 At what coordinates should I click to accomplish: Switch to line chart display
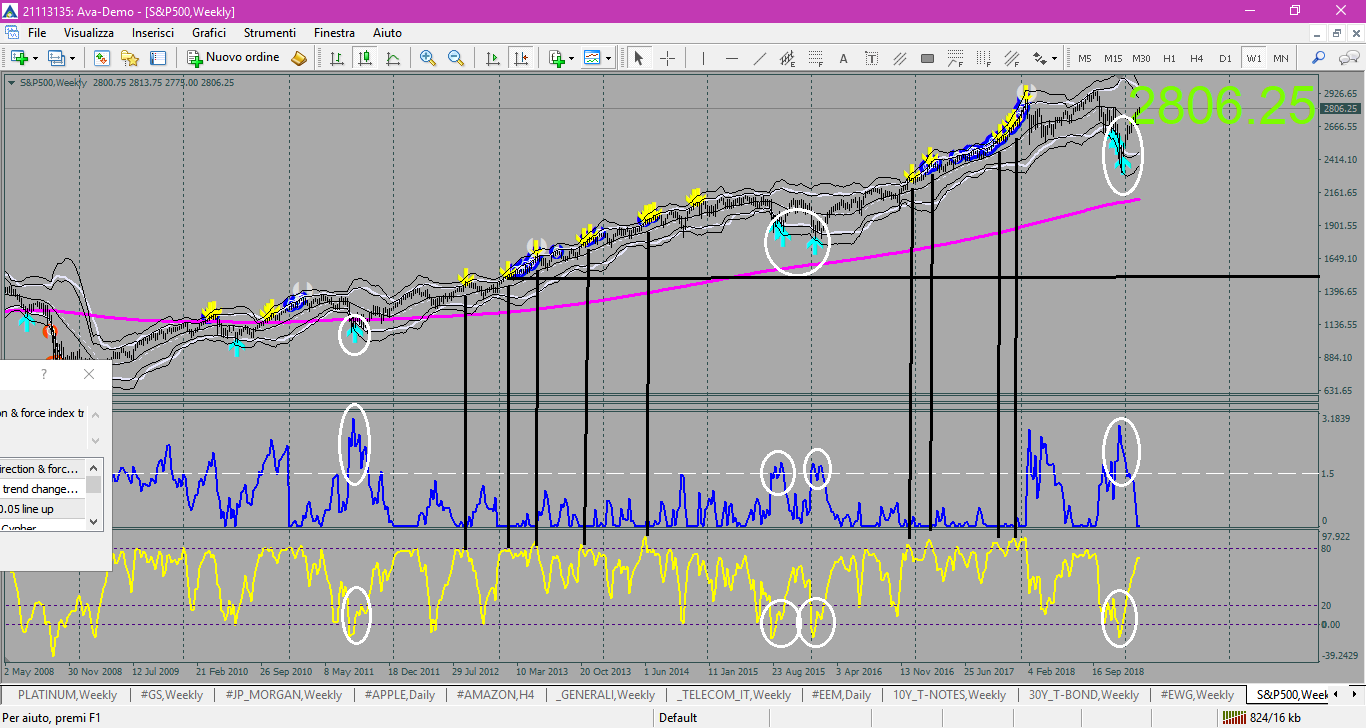pos(393,58)
